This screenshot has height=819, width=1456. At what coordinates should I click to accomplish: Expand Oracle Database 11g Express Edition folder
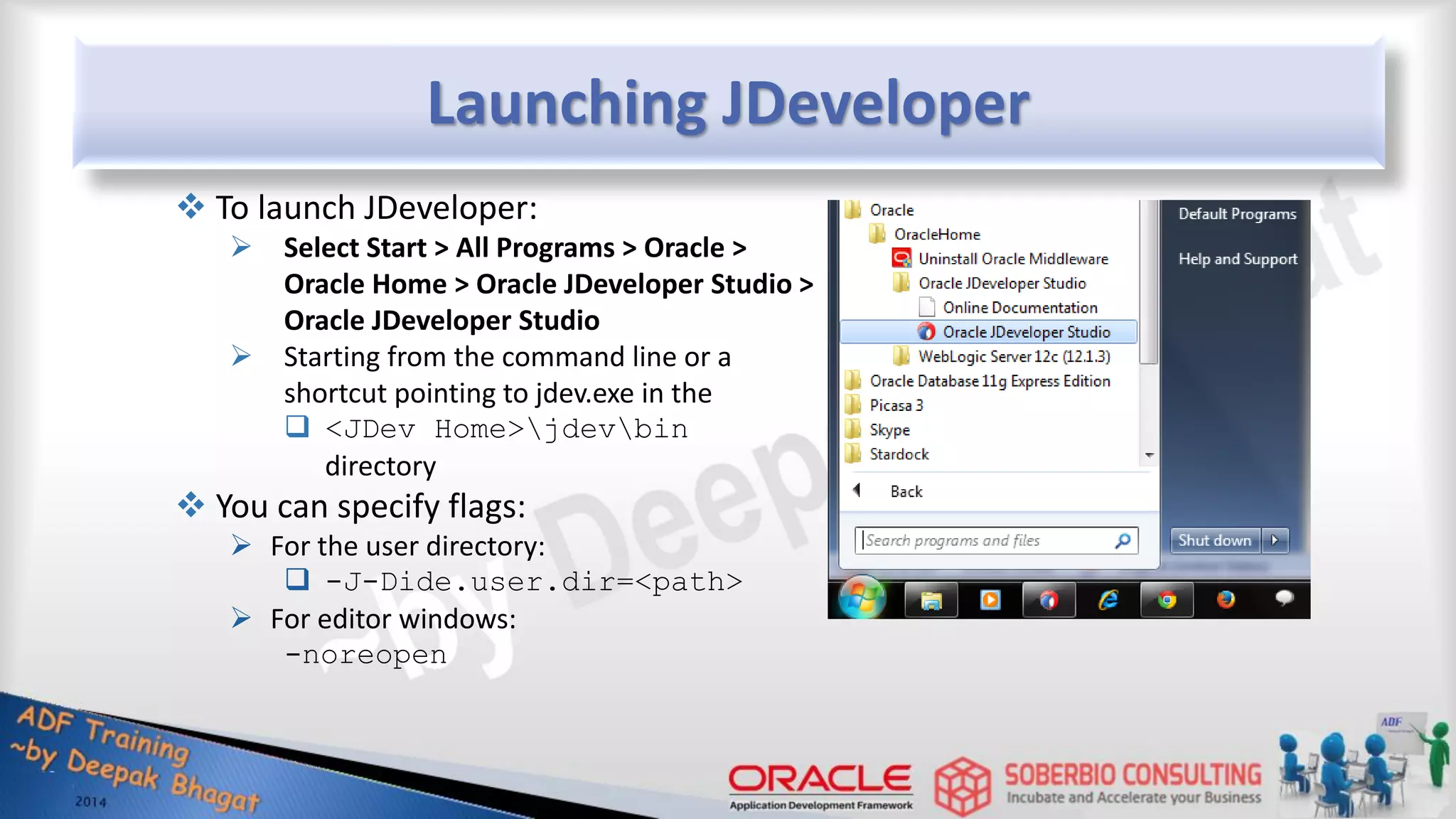coord(989,381)
